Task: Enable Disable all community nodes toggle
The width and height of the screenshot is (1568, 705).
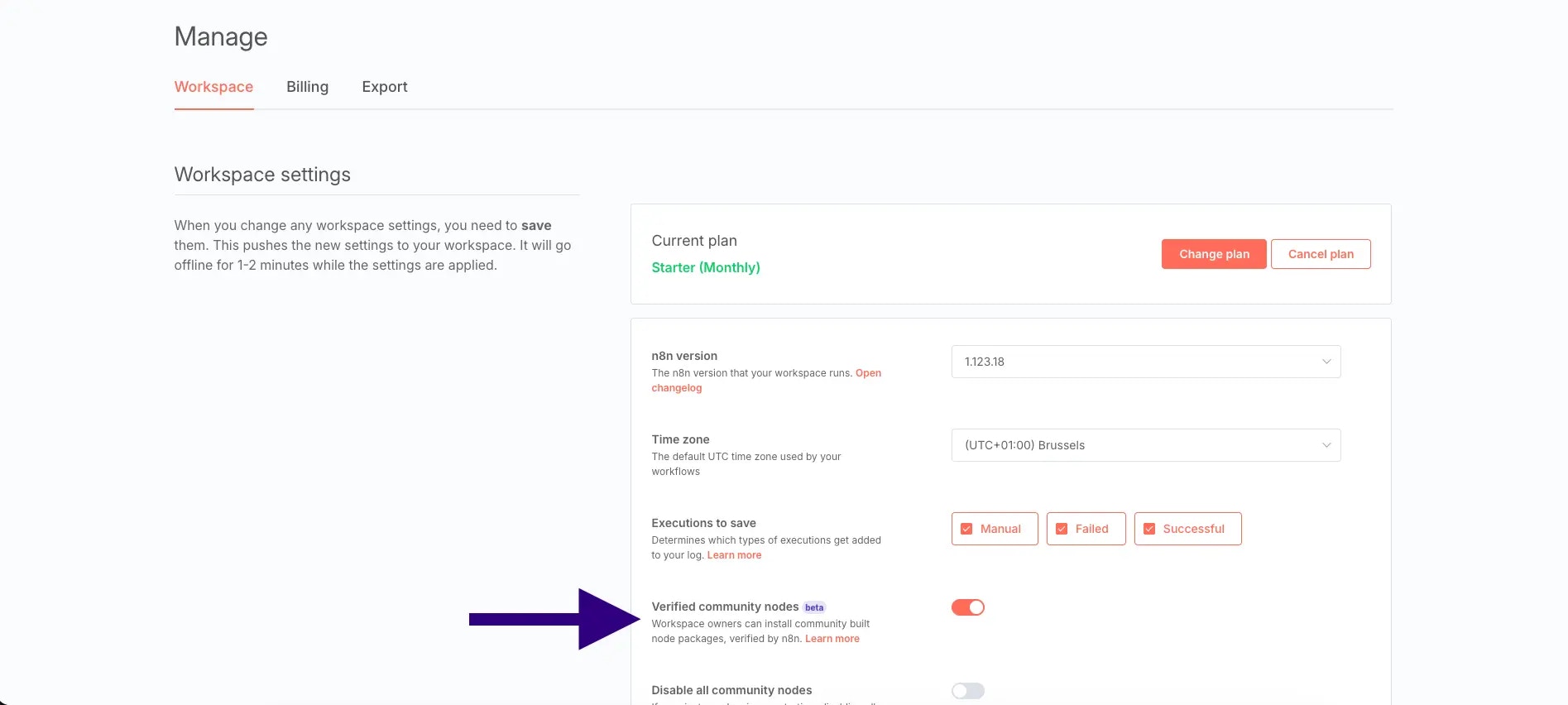Action: click(x=968, y=691)
